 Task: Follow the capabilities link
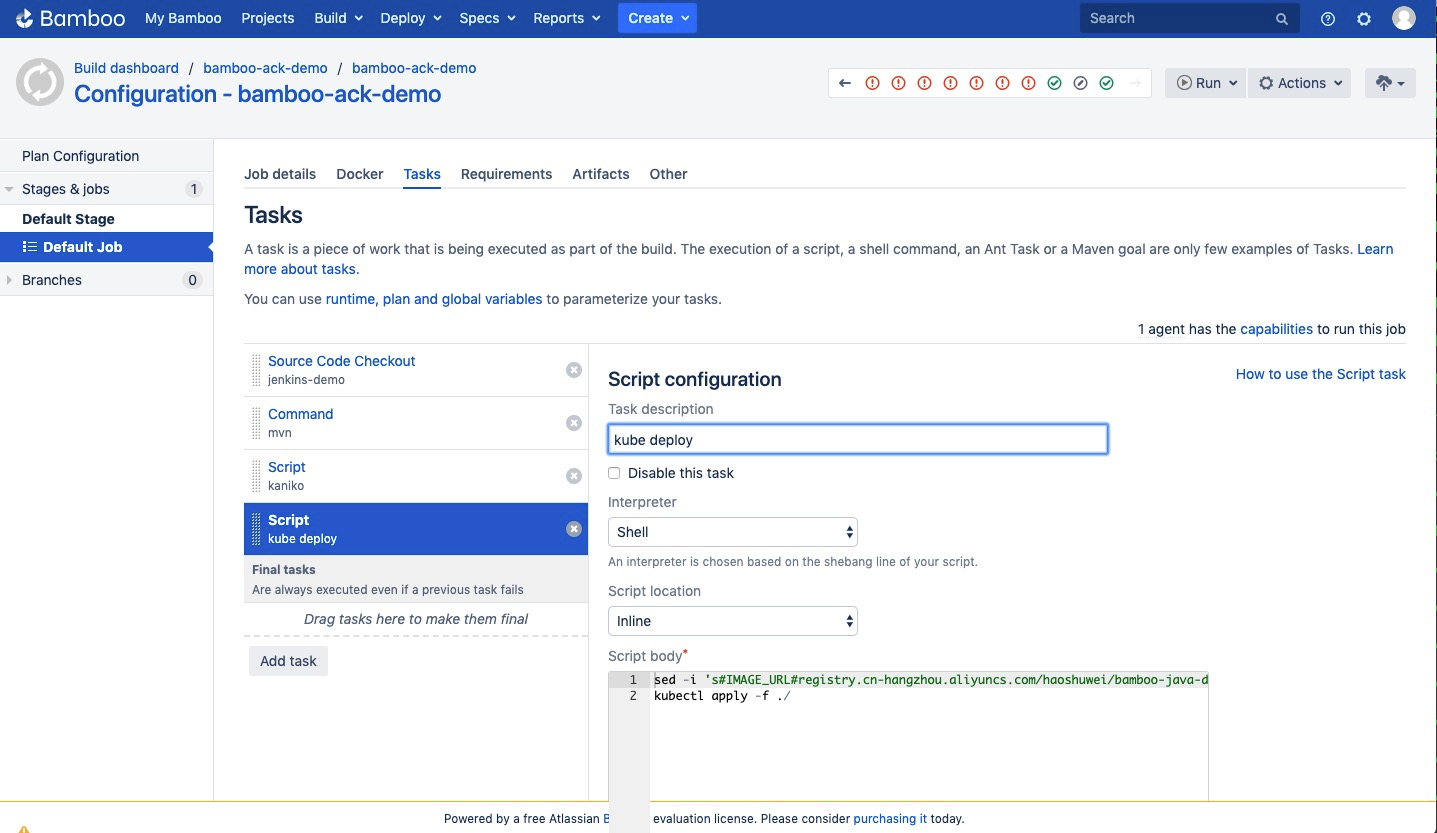pyautogui.click(x=1276, y=329)
